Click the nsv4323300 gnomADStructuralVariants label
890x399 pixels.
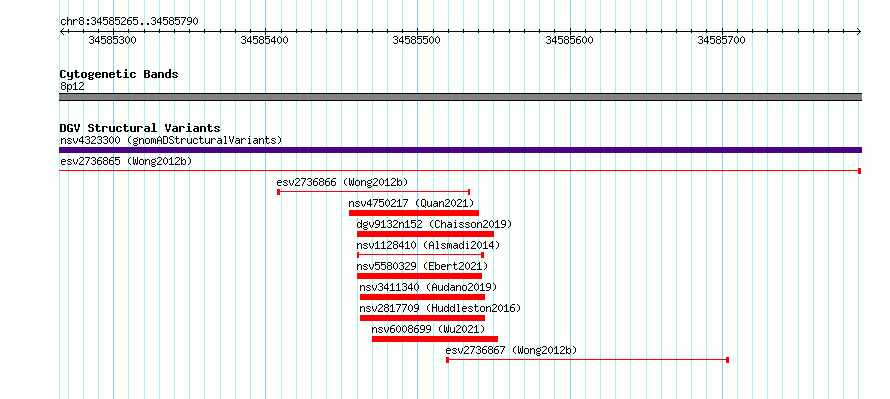[171, 140]
